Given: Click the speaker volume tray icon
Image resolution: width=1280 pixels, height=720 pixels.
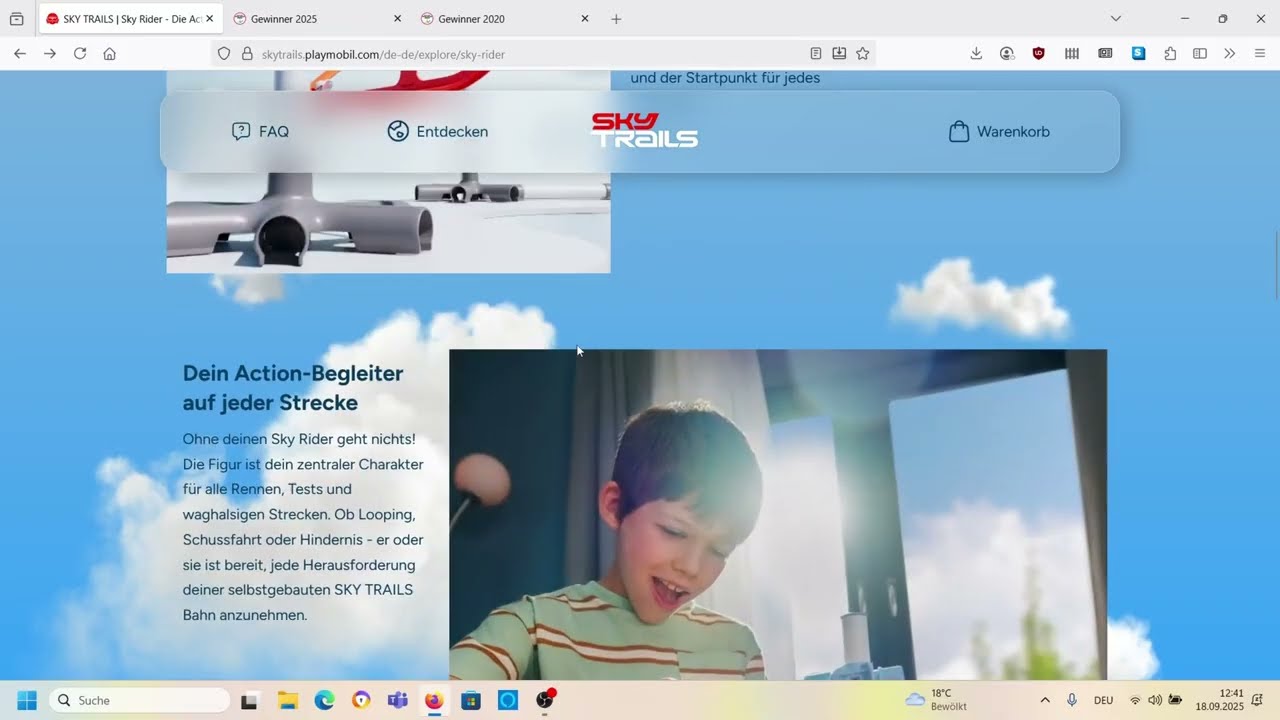Looking at the screenshot, I should [1155, 700].
